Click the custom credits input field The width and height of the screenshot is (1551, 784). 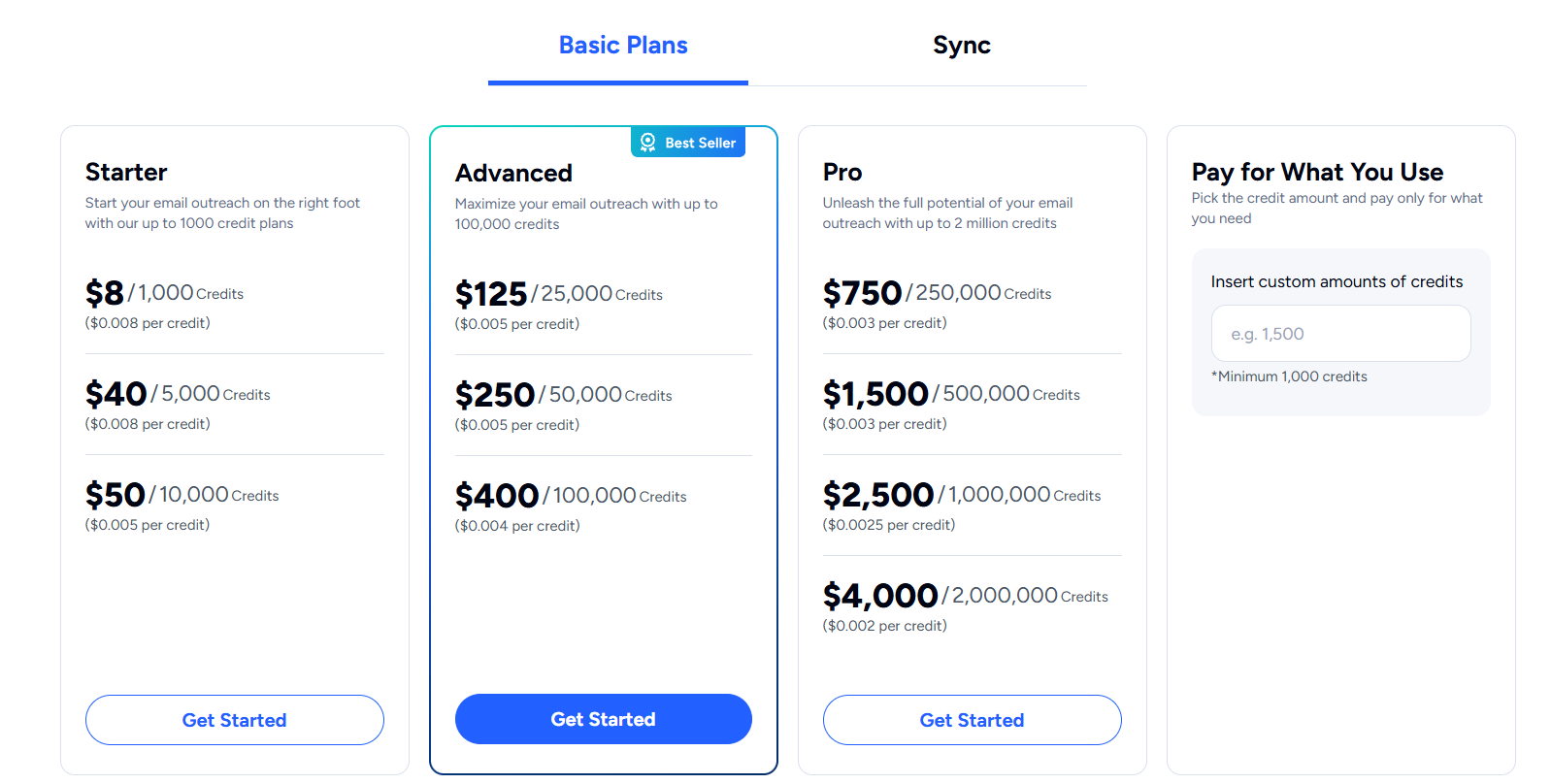(x=1340, y=333)
